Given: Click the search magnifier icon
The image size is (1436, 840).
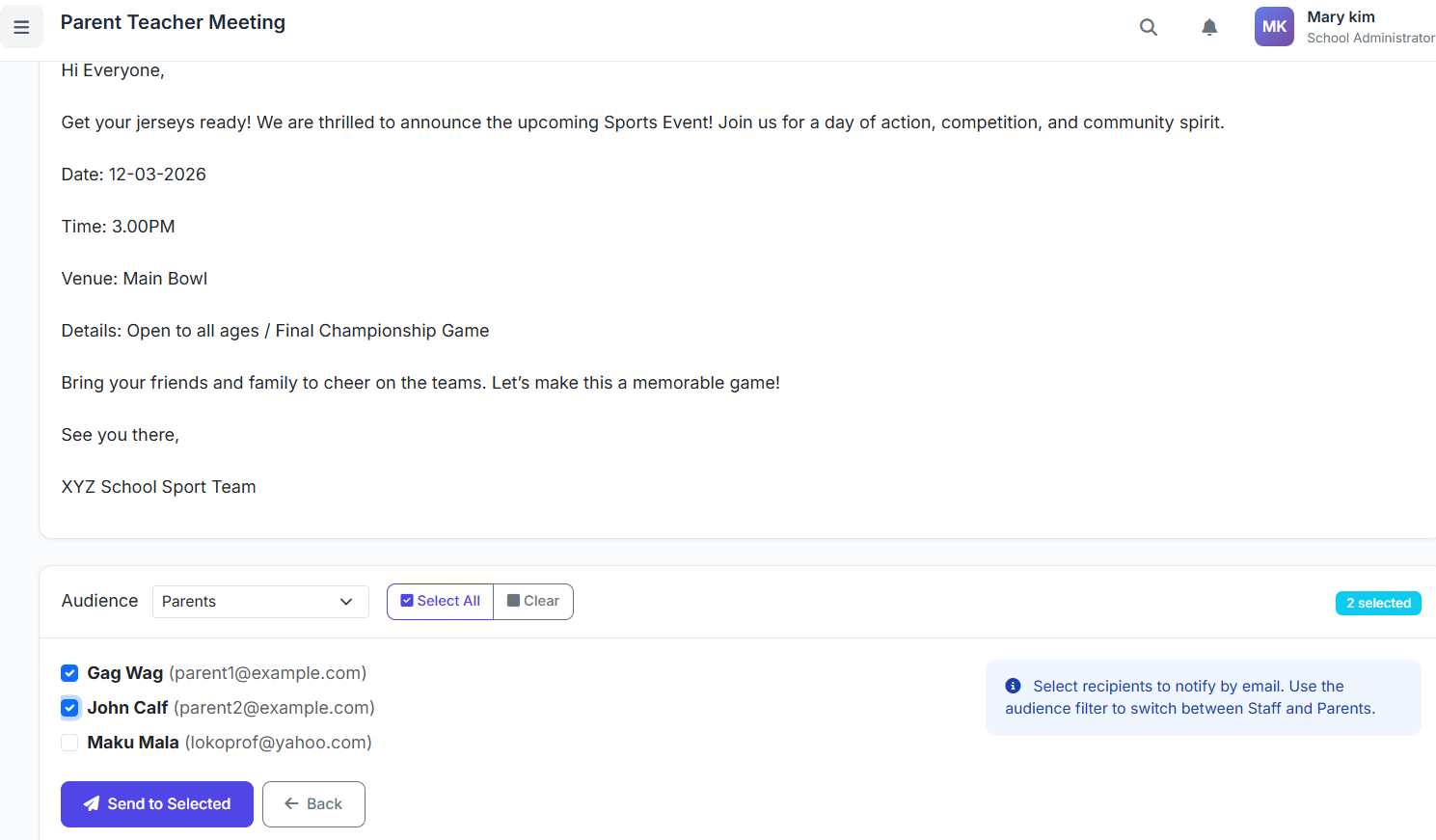Looking at the screenshot, I should [1148, 27].
